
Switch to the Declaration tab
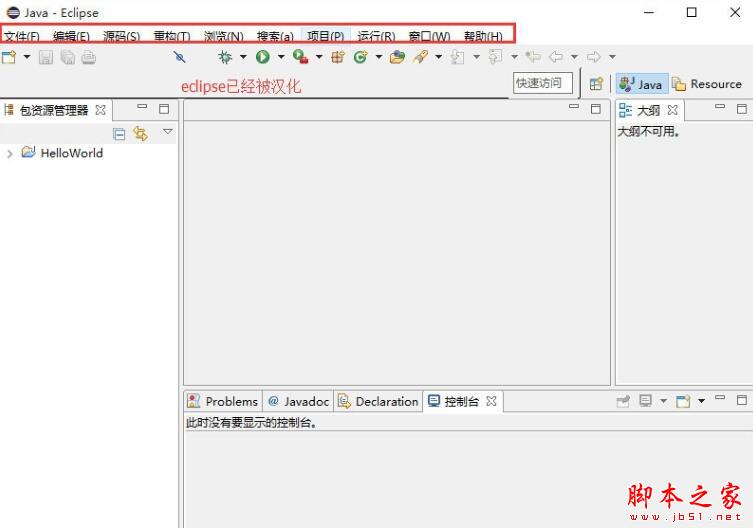(x=378, y=401)
